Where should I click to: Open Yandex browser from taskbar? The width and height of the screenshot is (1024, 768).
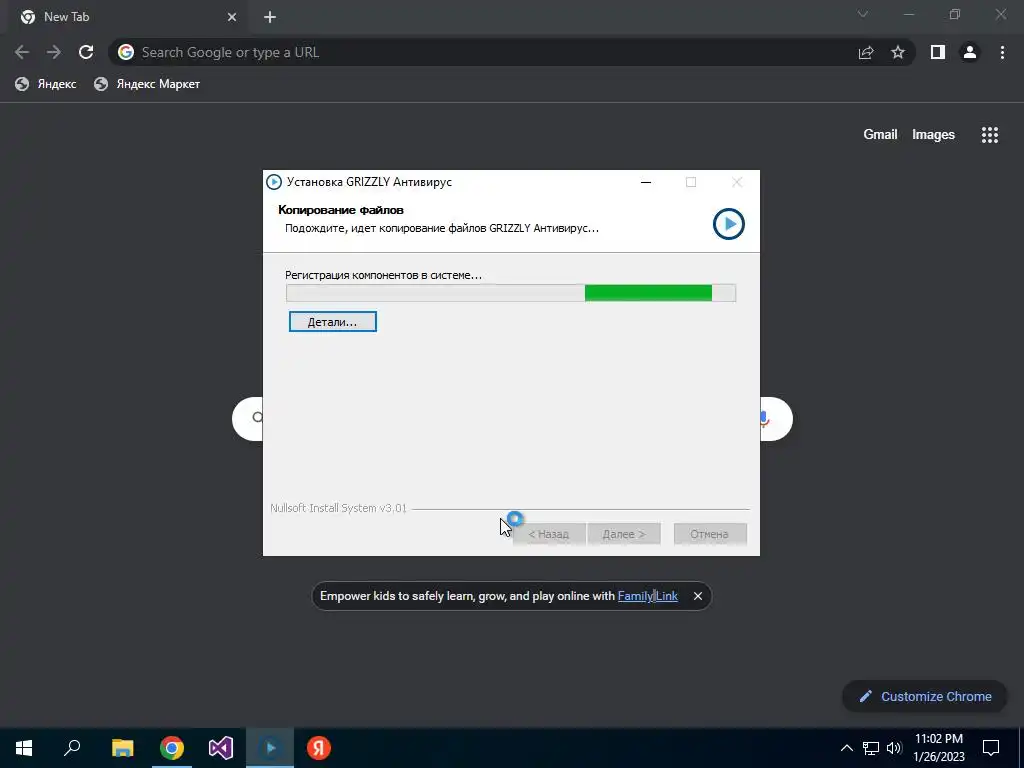coord(319,748)
